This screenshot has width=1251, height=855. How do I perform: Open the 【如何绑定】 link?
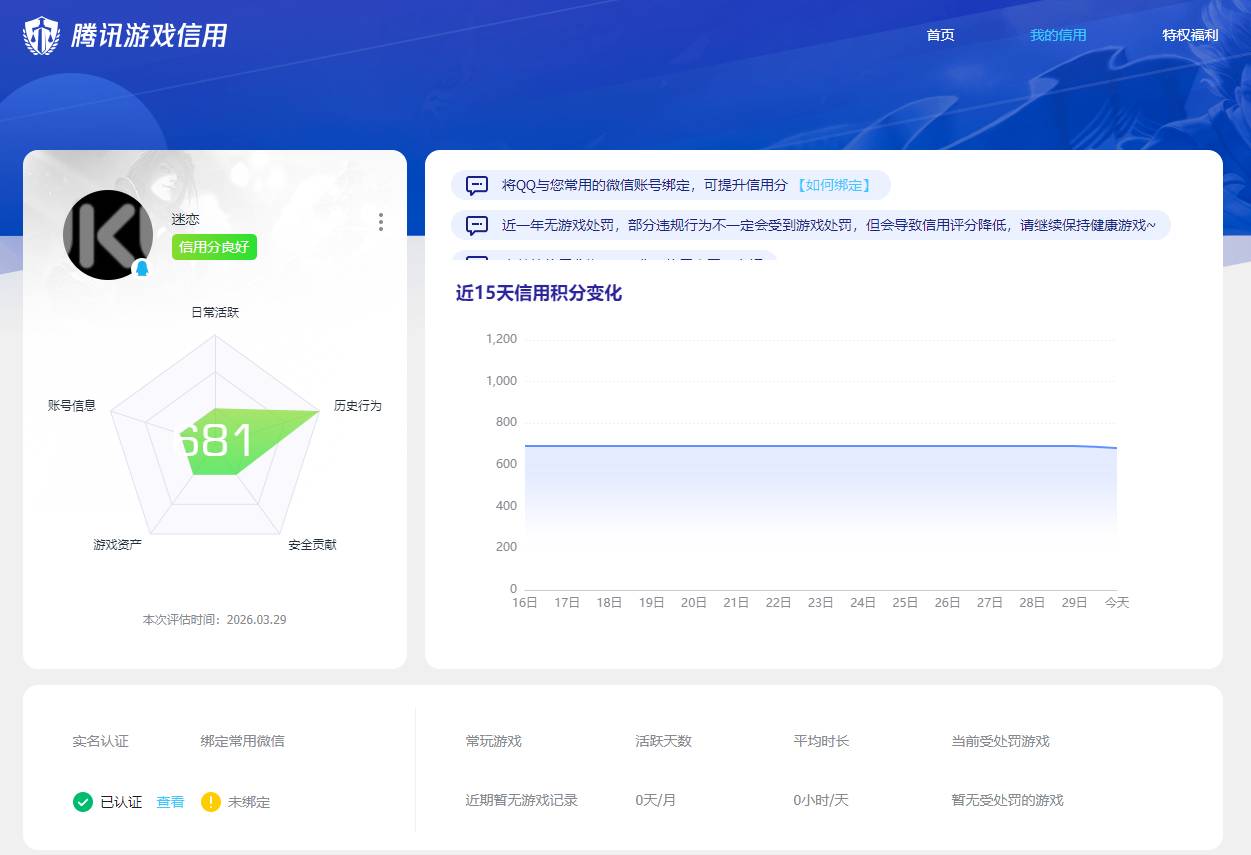(836, 185)
